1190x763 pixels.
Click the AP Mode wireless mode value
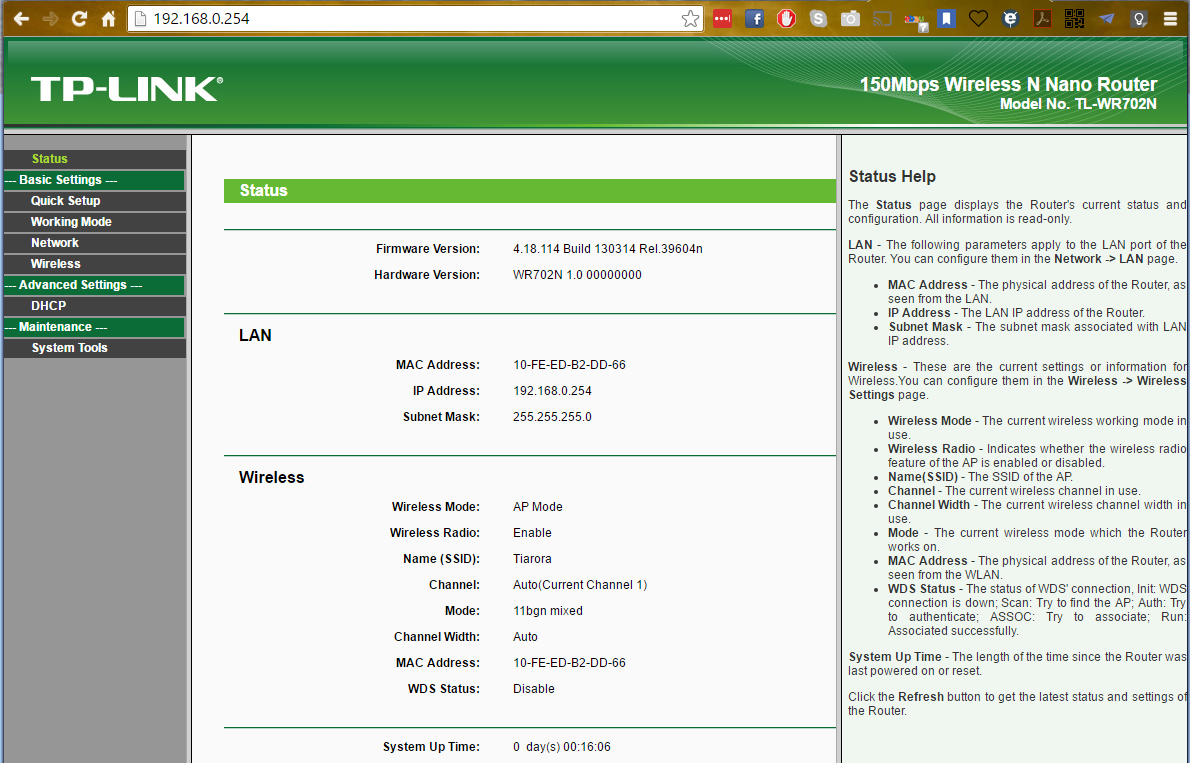[537, 507]
